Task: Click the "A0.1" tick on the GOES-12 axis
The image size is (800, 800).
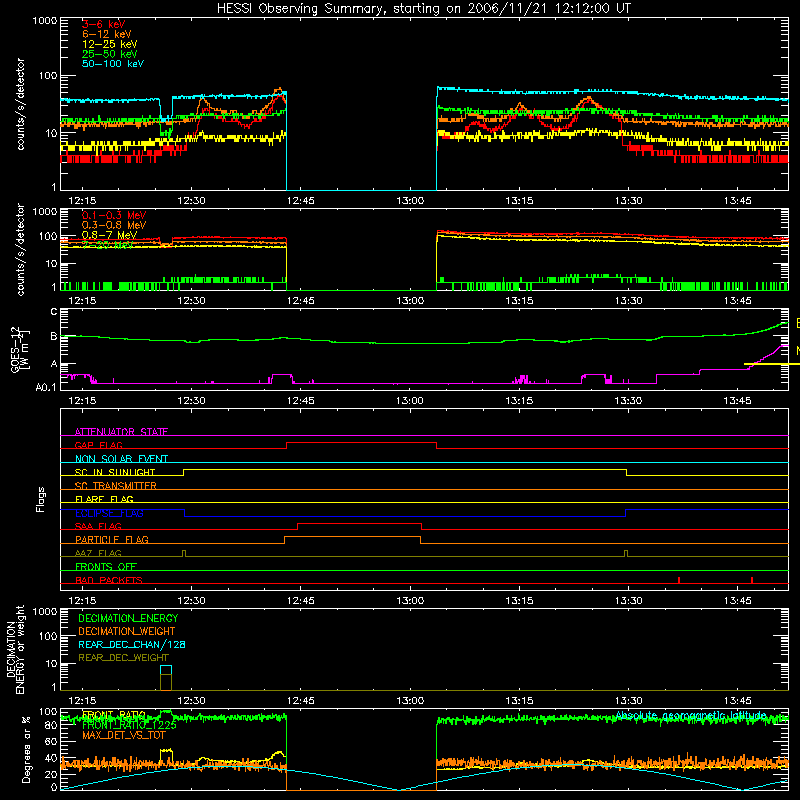Action: tap(46, 388)
